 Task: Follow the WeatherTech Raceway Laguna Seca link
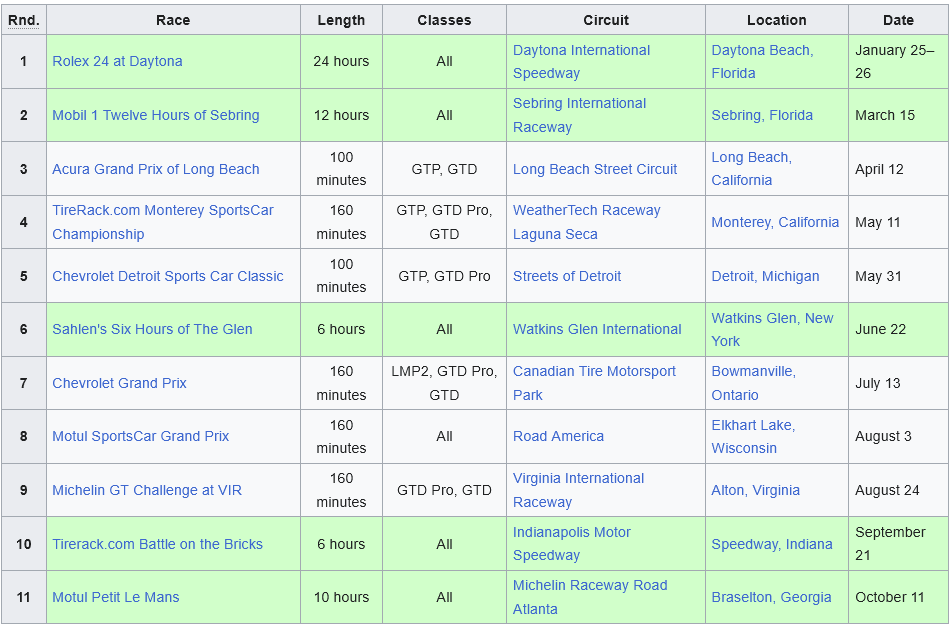[x=586, y=222]
